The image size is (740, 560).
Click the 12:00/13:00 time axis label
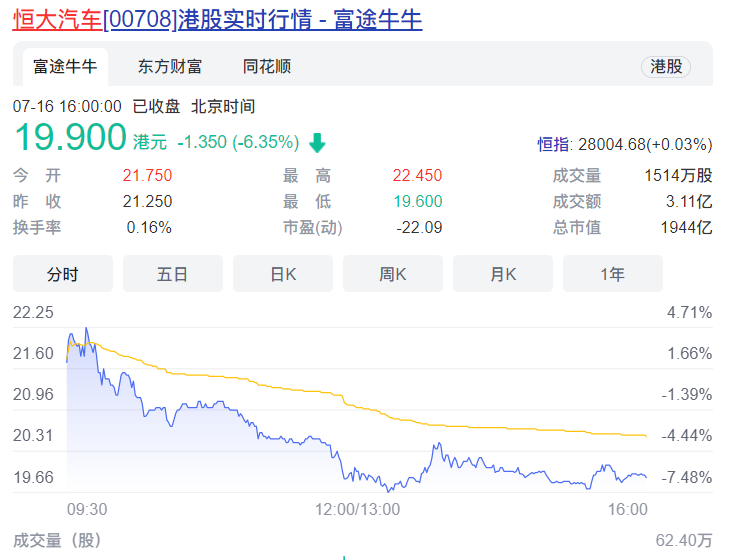coord(357,510)
